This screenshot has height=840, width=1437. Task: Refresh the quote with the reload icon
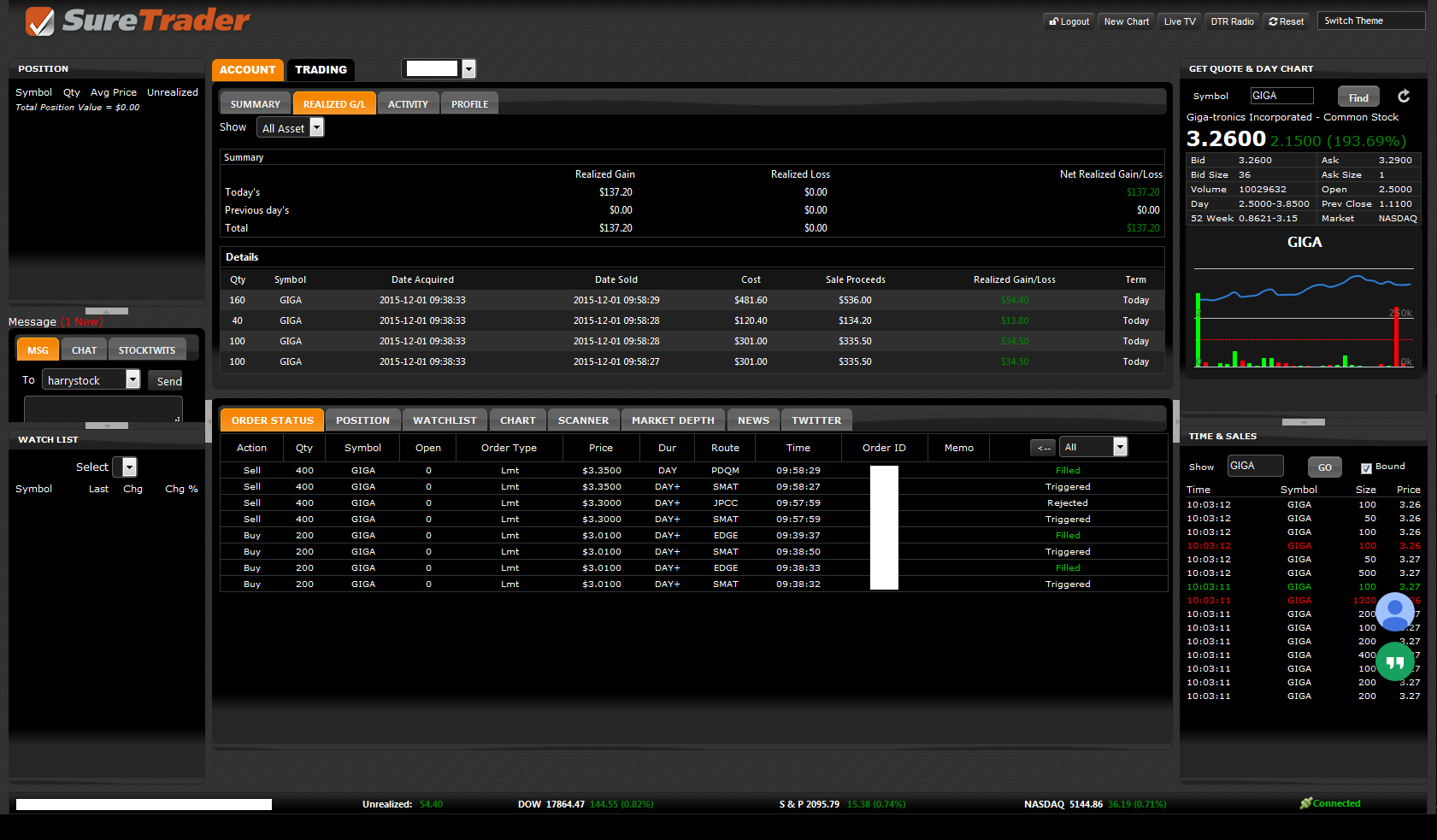click(x=1404, y=97)
